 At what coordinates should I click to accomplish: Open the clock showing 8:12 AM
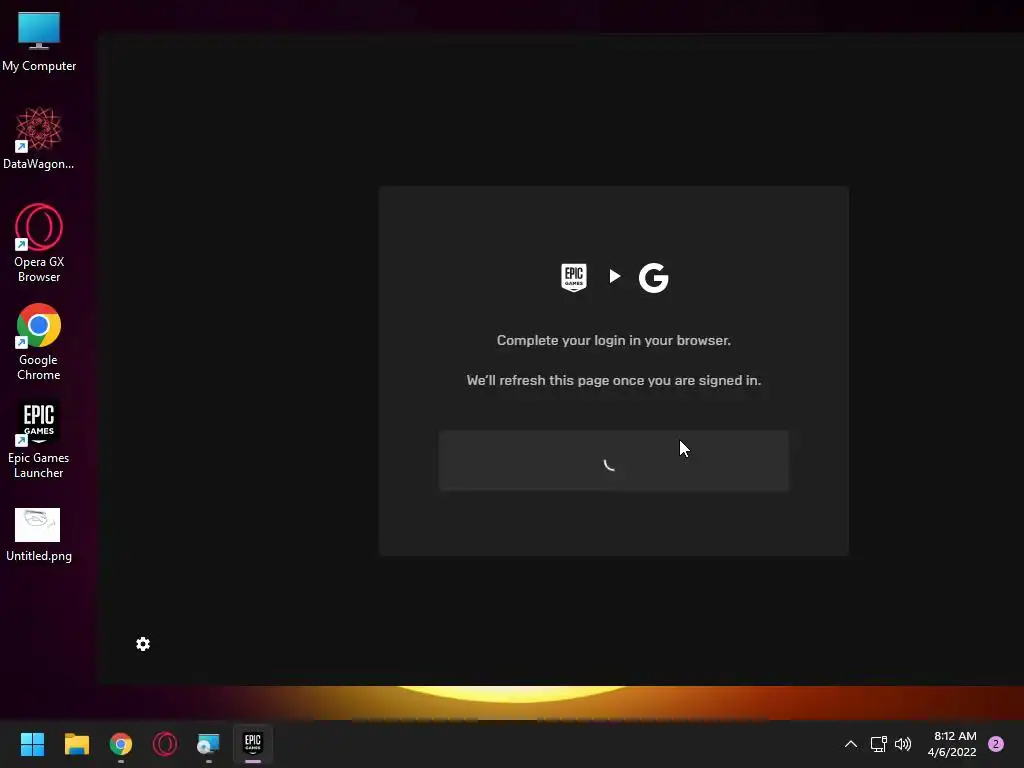tap(952, 744)
